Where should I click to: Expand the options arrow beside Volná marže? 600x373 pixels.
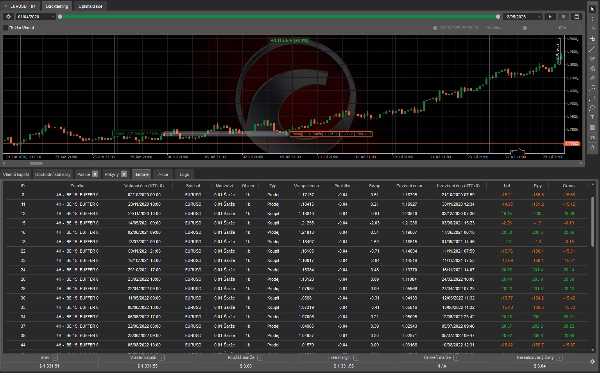coord(356,358)
